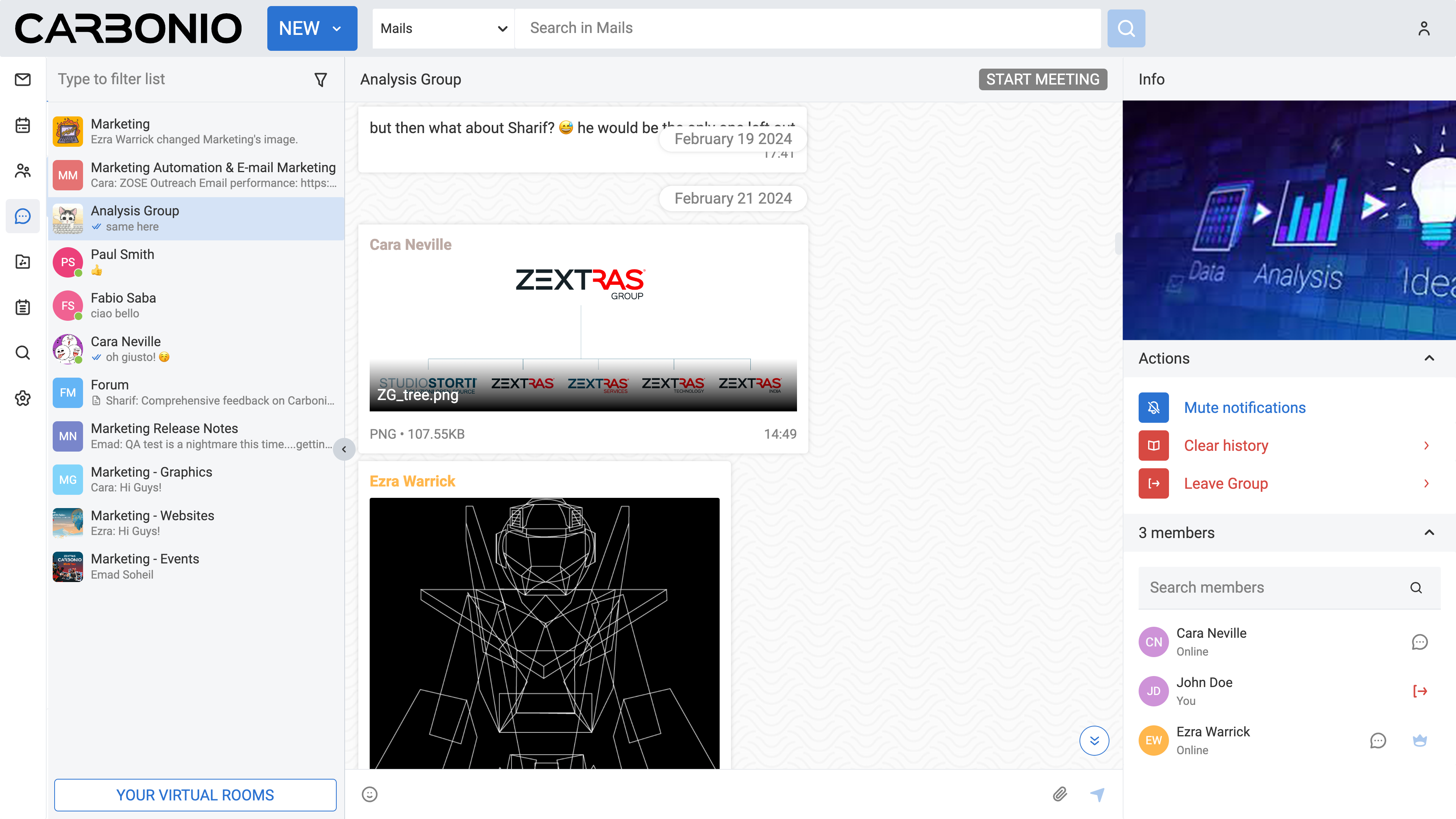This screenshot has width=1456, height=819.
Task: Open the emoji picker in message bar
Action: tap(370, 794)
